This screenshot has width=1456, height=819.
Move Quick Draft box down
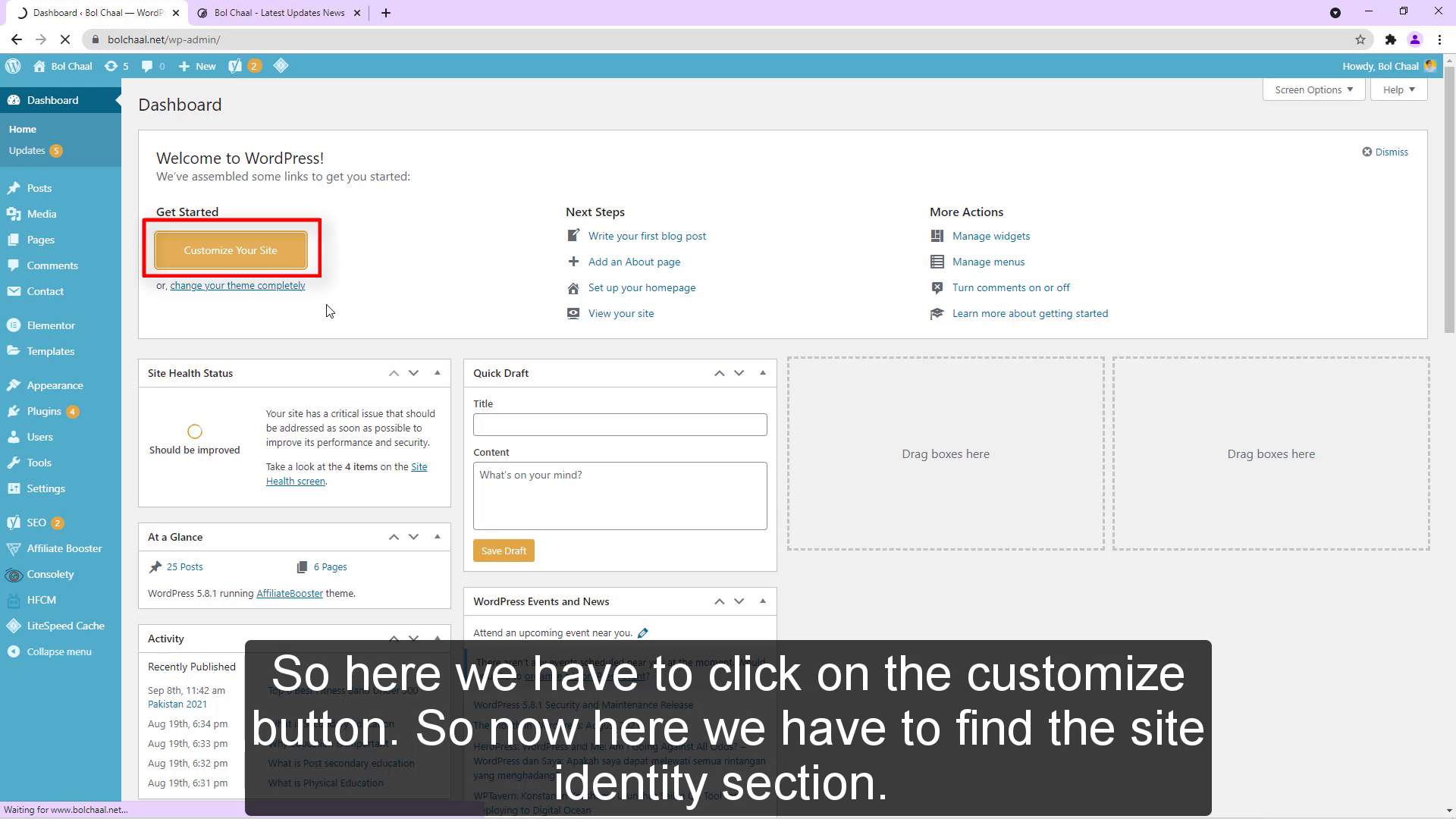(739, 373)
